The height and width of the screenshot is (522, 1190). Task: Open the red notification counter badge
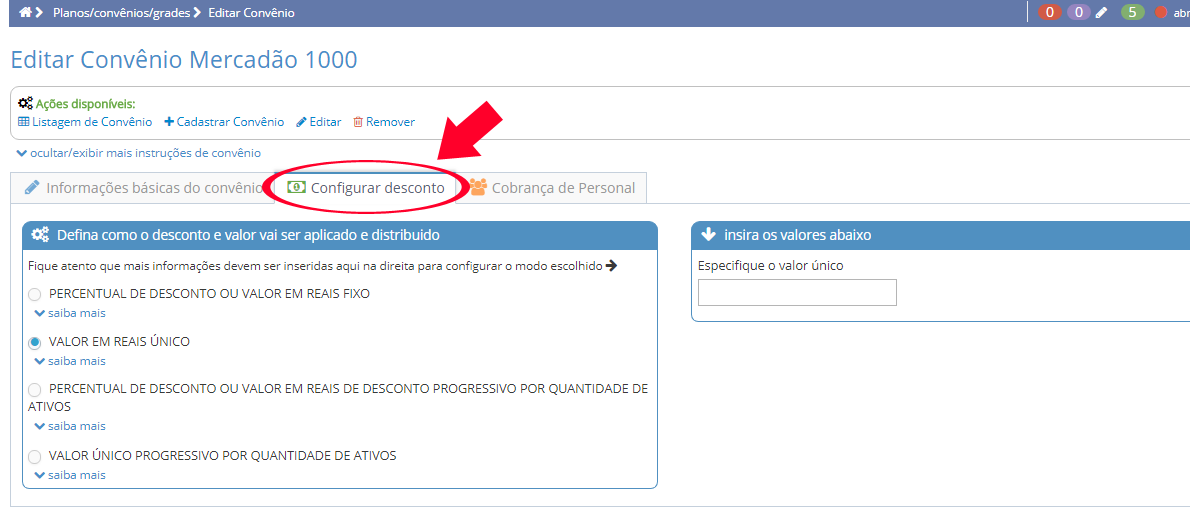[1050, 13]
